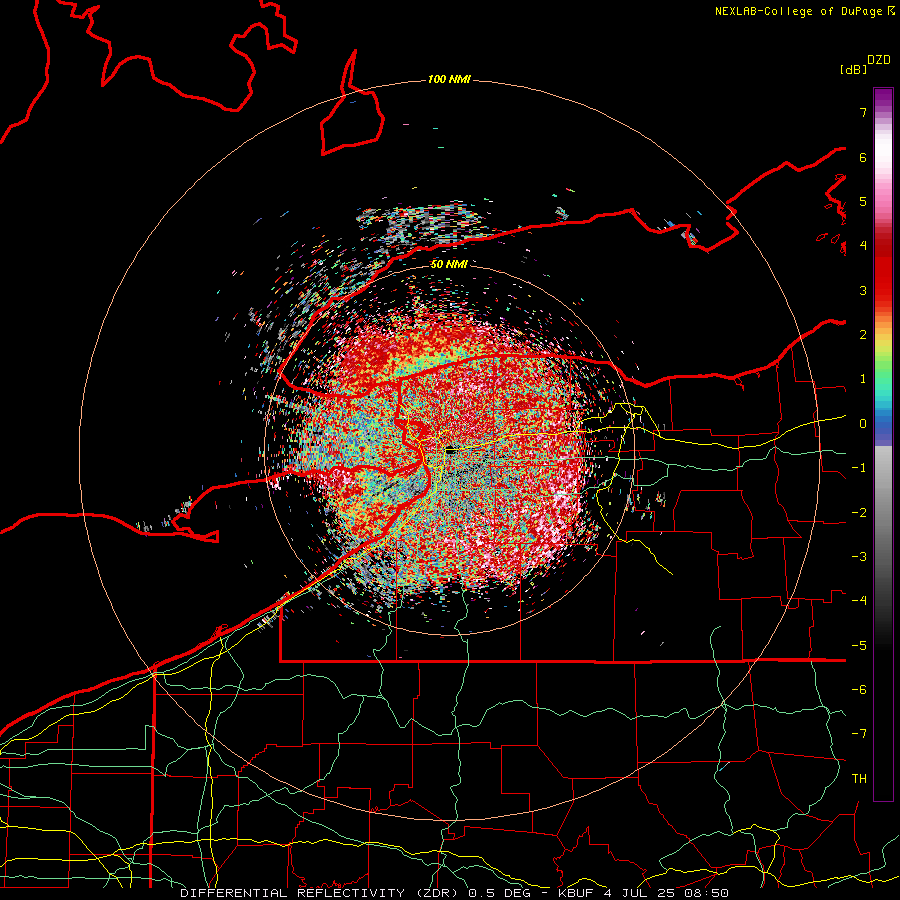Click the 100 NMI range ring label
The height and width of the screenshot is (900, 900).
pyautogui.click(x=449, y=79)
